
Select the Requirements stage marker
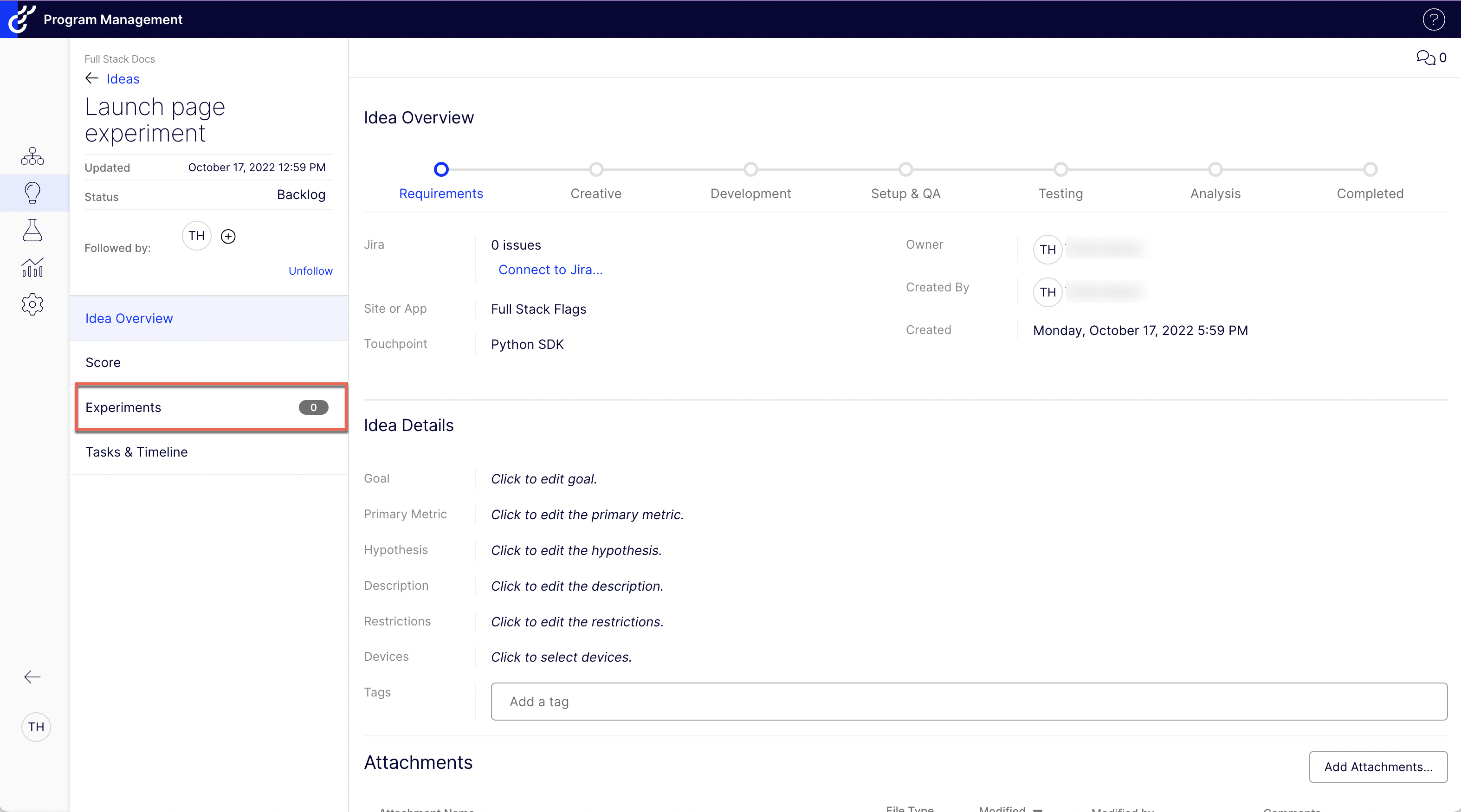441,169
